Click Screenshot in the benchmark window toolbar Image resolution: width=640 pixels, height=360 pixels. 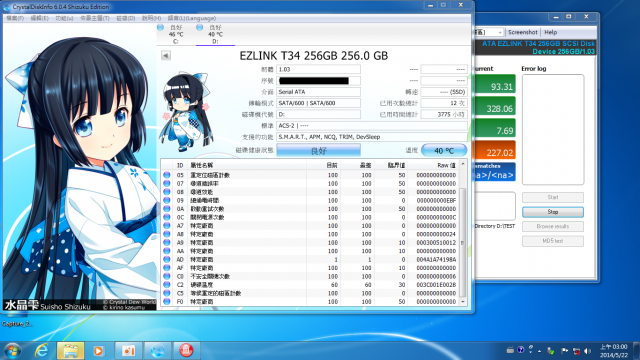click(x=522, y=32)
